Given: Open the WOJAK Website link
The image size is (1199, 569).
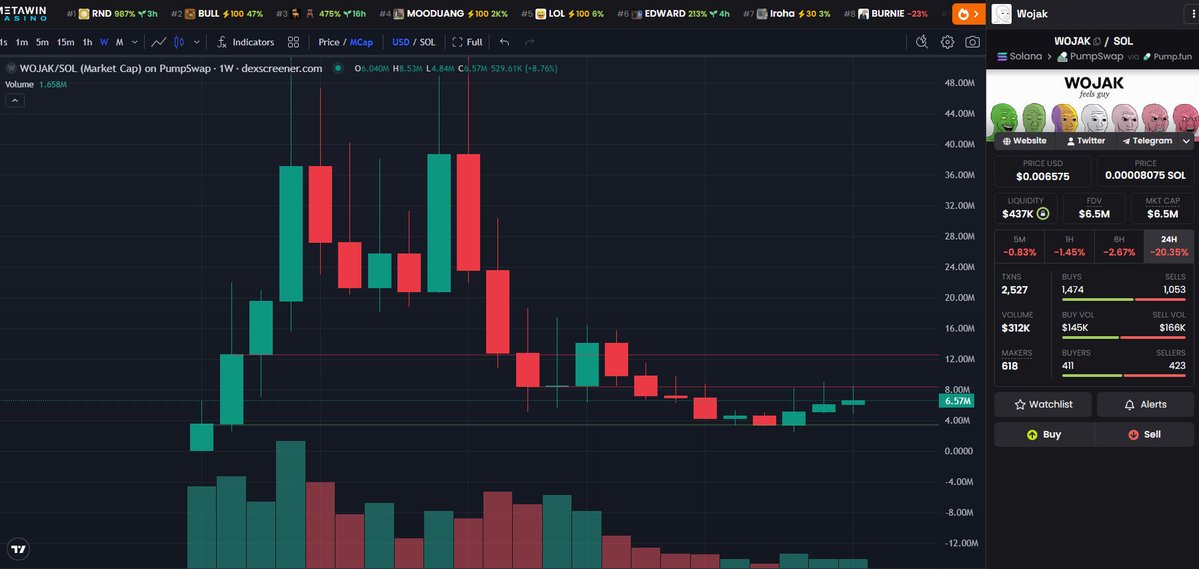Looking at the screenshot, I should coord(1025,141).
